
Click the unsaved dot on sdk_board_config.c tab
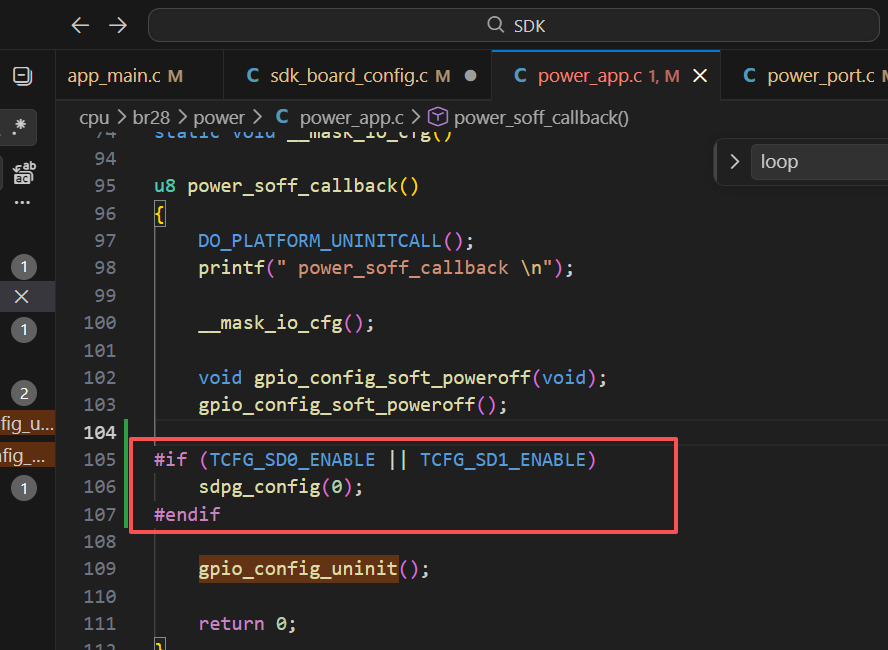470,76
